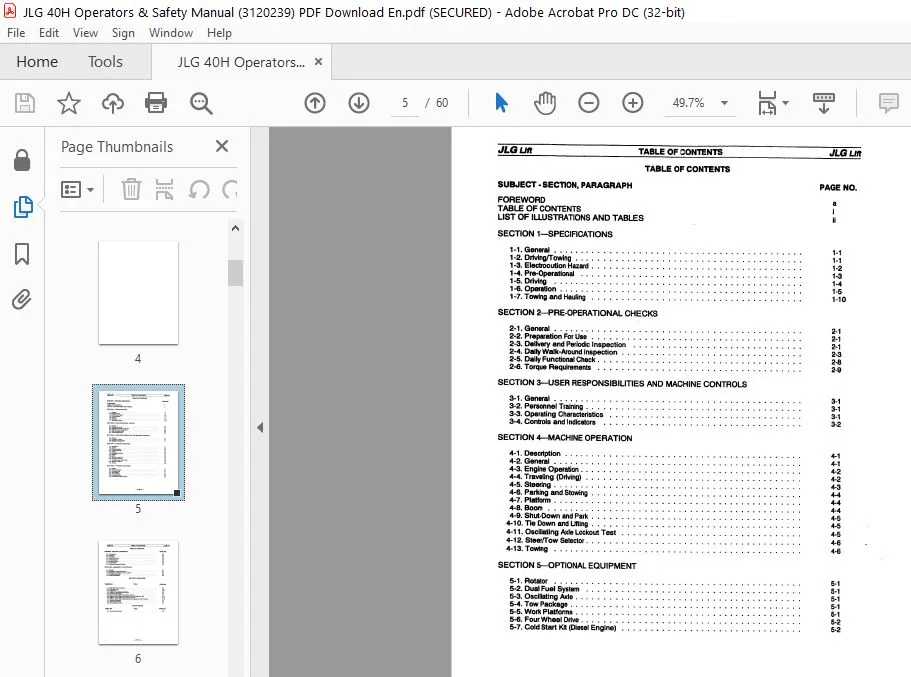
Task: Activate the Hand pan tool
Action: point(545,103)
